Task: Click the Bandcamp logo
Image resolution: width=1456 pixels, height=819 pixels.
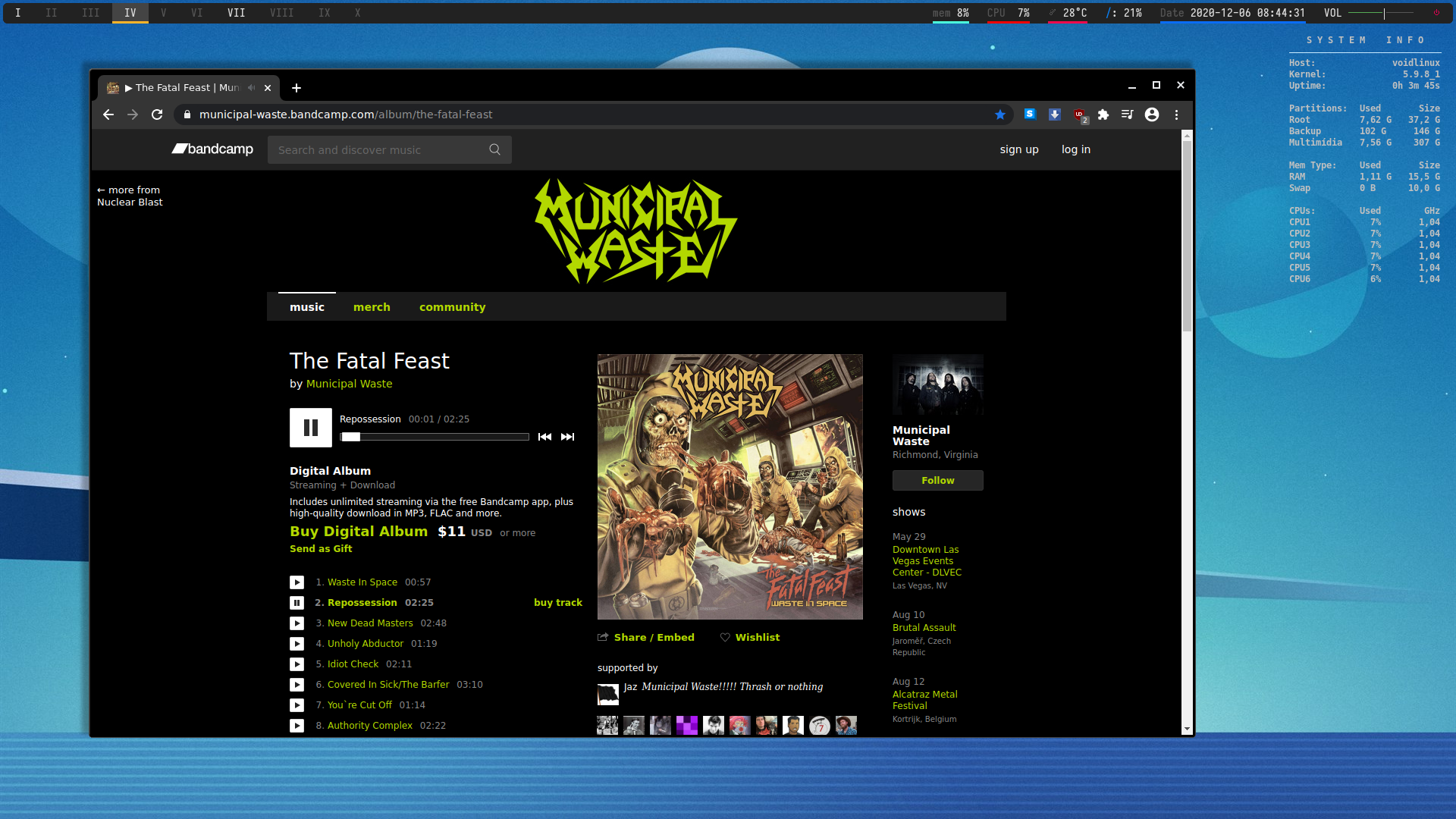Action: [212, 149]
